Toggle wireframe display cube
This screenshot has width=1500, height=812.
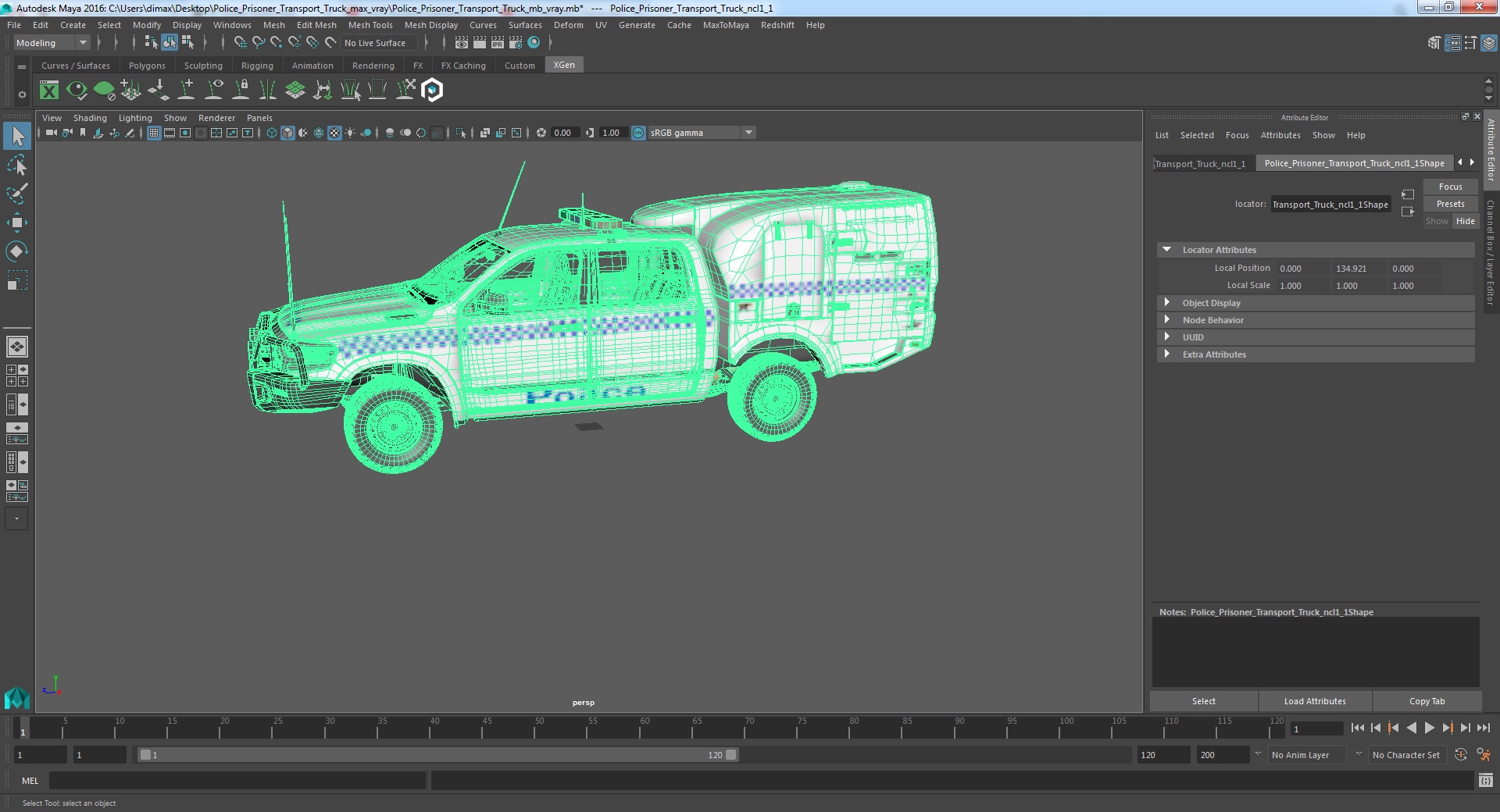point(272,133)
